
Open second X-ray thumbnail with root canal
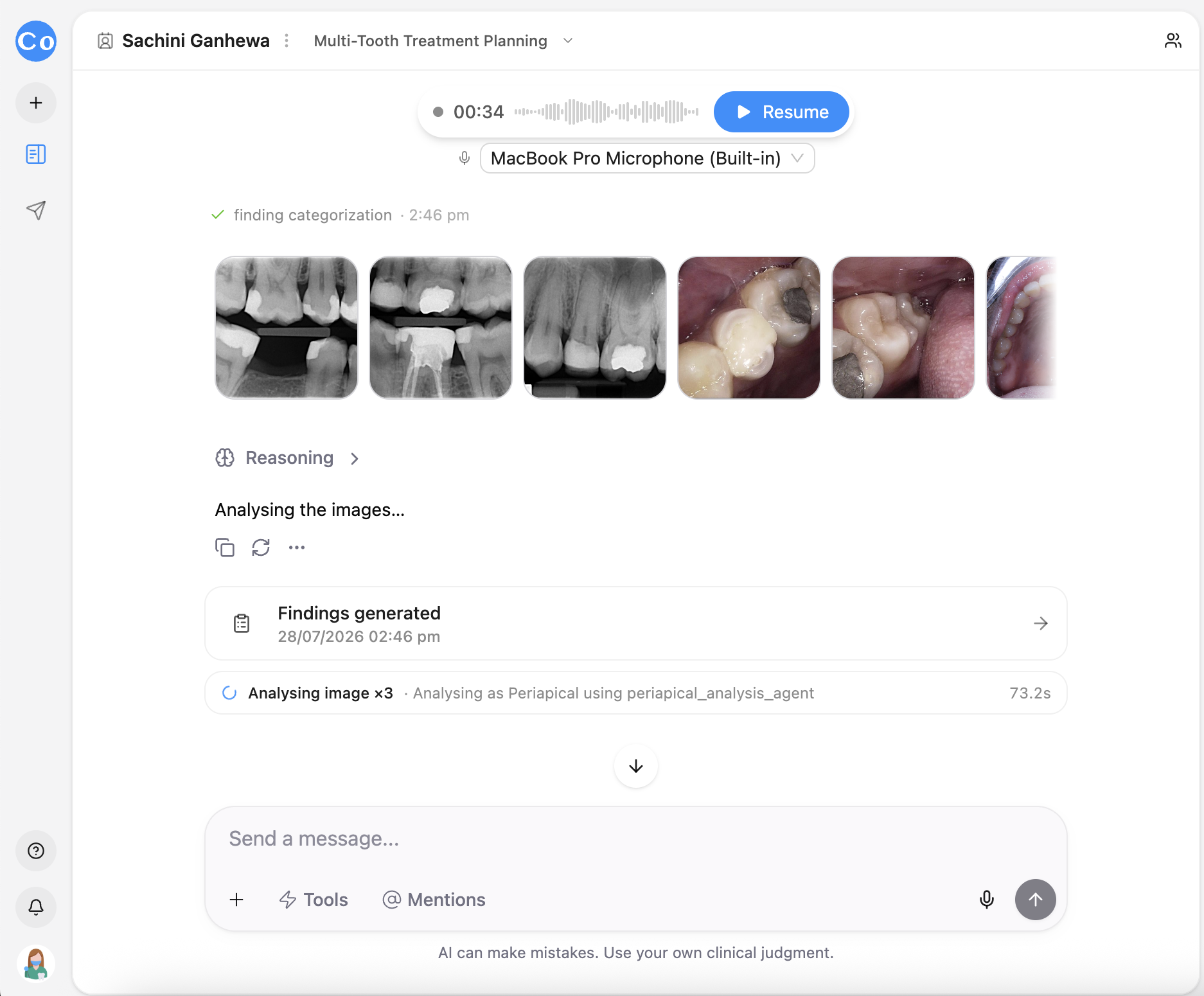click(441, 328)
